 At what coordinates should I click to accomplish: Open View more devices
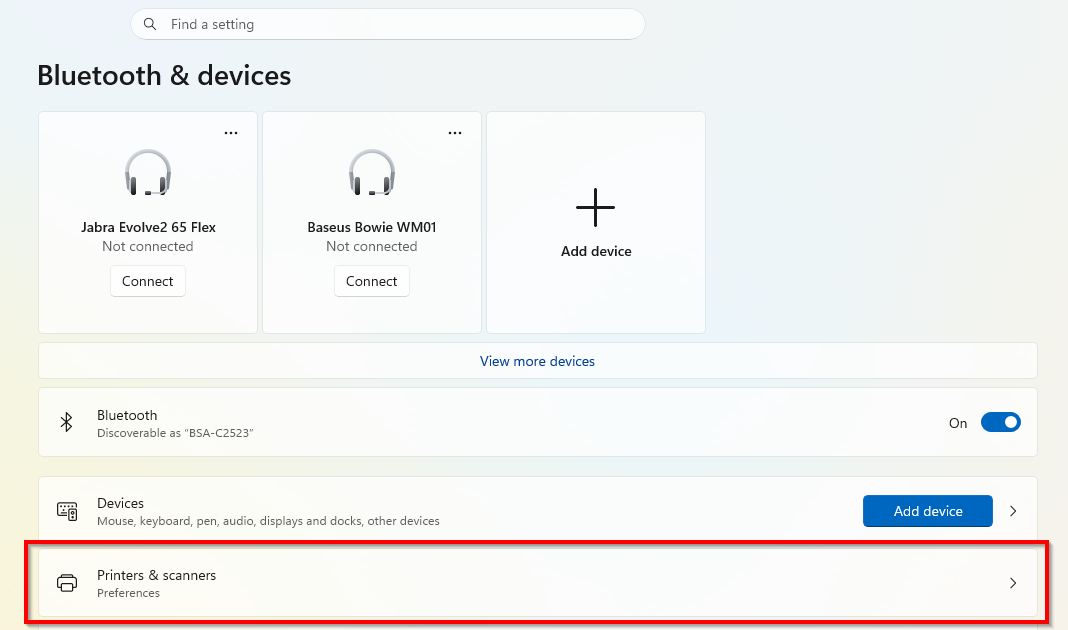(x=537, y=361)
